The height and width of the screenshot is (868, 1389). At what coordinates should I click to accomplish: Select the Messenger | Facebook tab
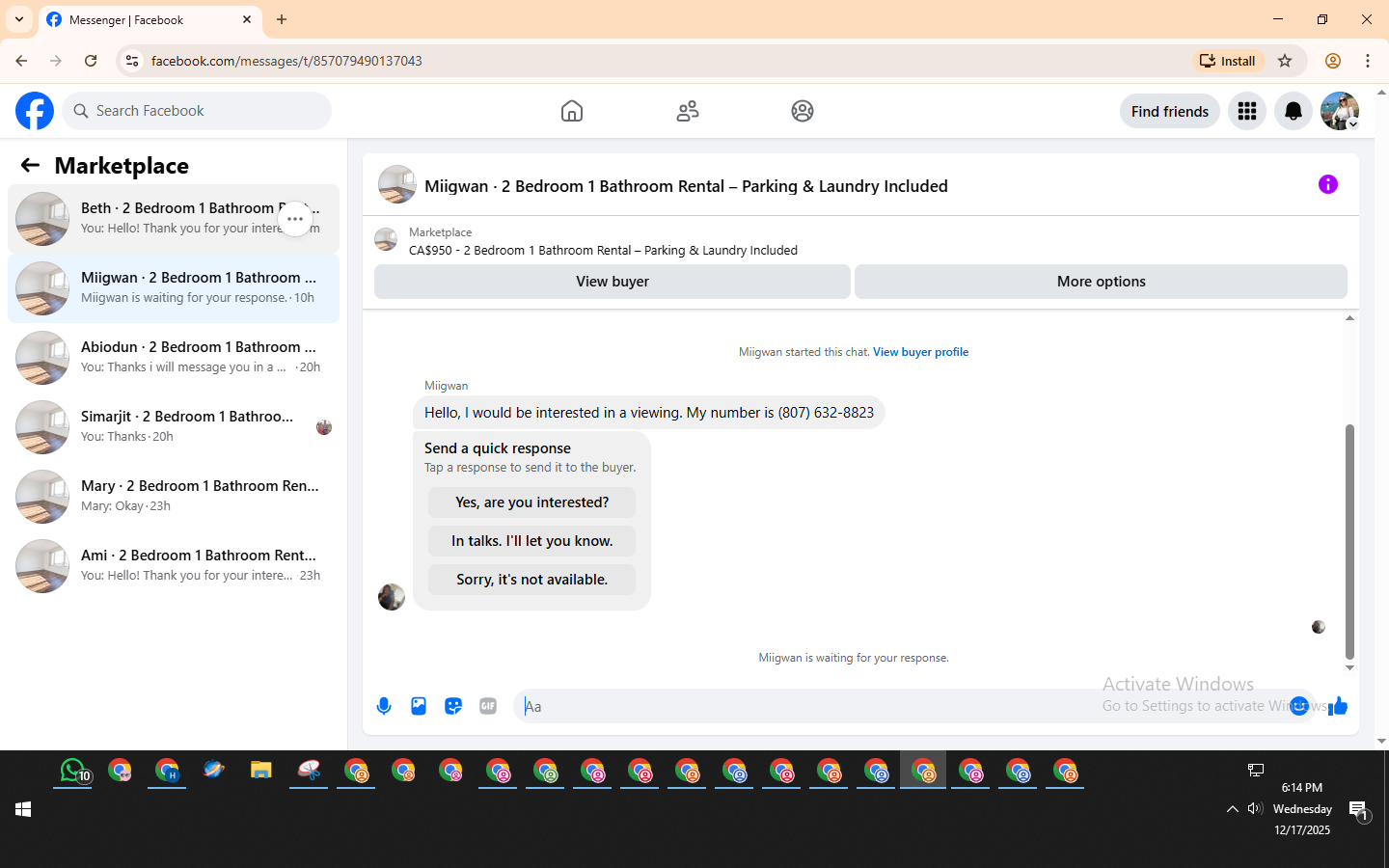pos(150,19)
